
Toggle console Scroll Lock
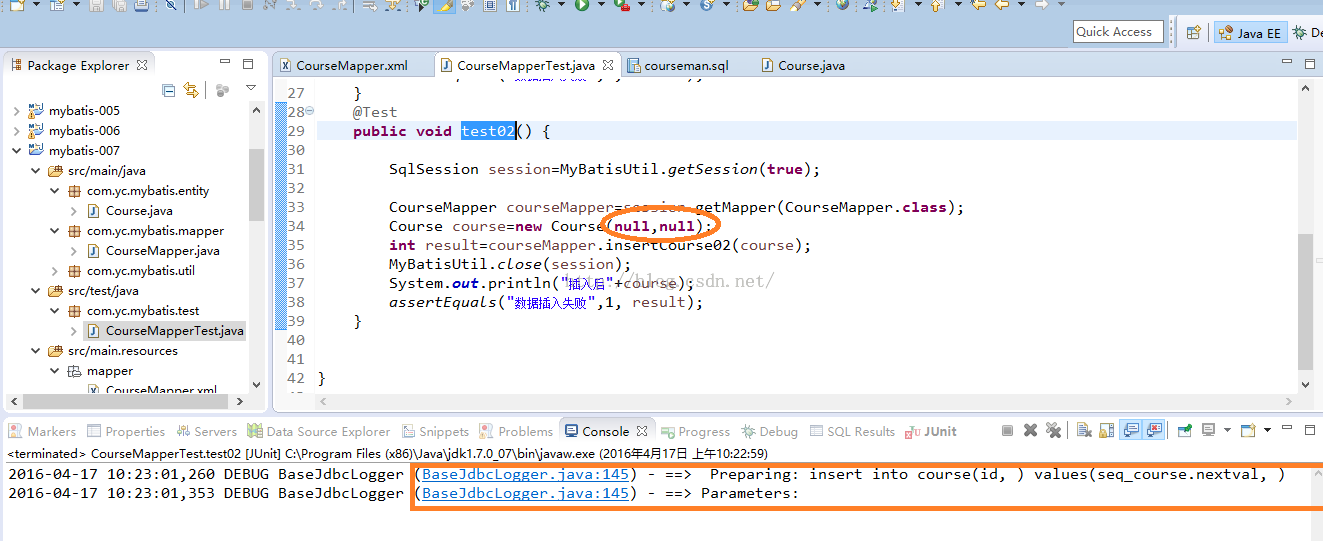[1106, 431]
